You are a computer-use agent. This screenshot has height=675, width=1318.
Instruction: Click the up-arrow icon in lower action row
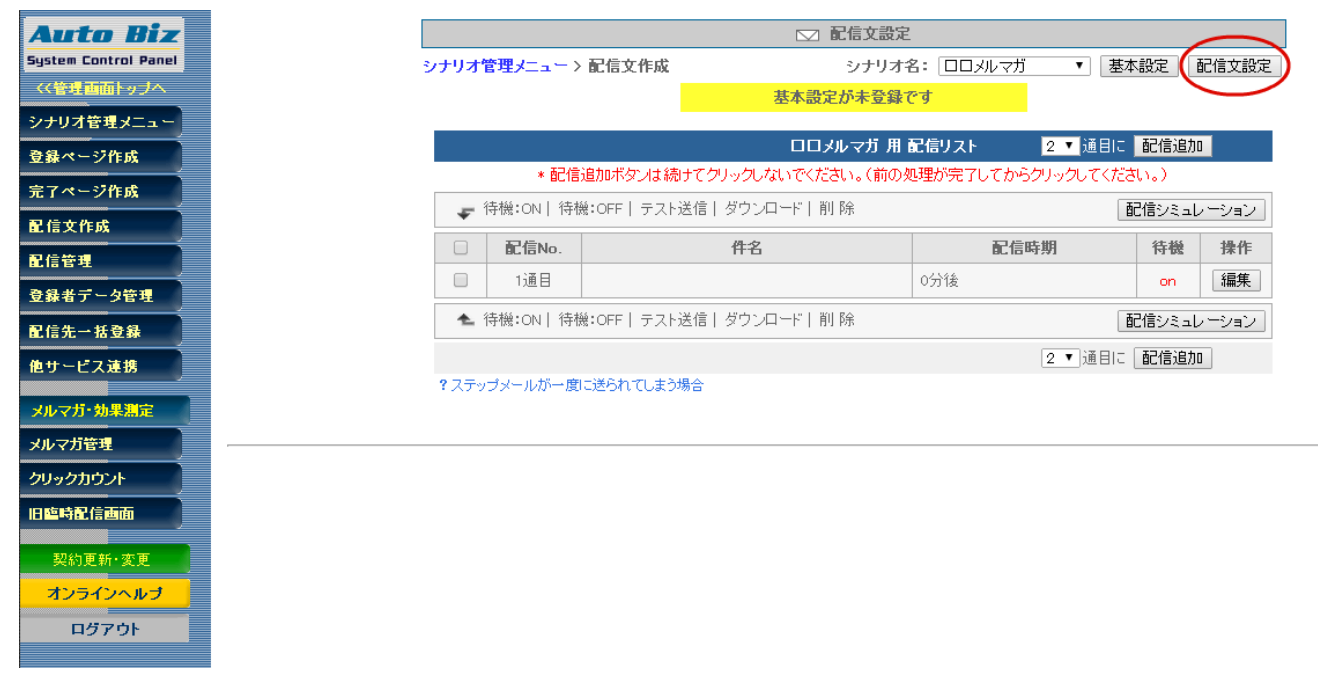465,320
